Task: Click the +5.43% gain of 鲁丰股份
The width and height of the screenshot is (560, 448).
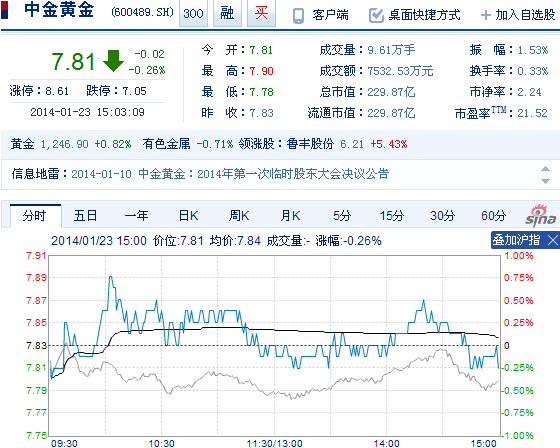Action: pos(389,144)
